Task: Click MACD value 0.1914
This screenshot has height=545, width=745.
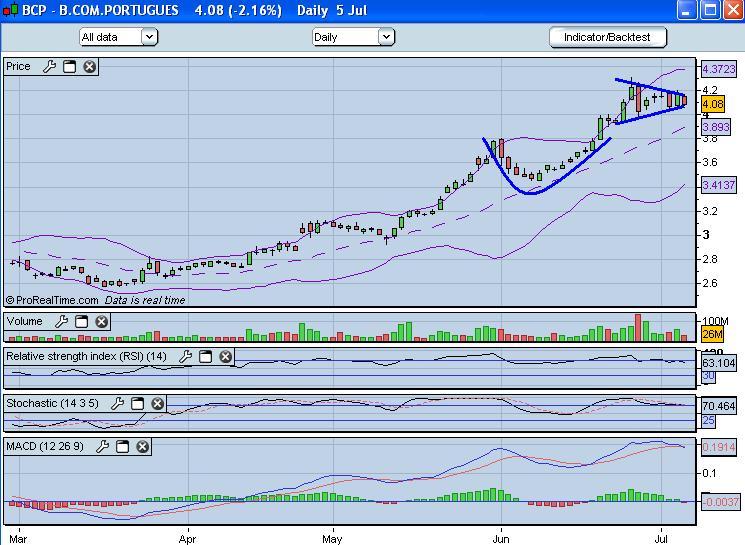Action: (719, 447)
